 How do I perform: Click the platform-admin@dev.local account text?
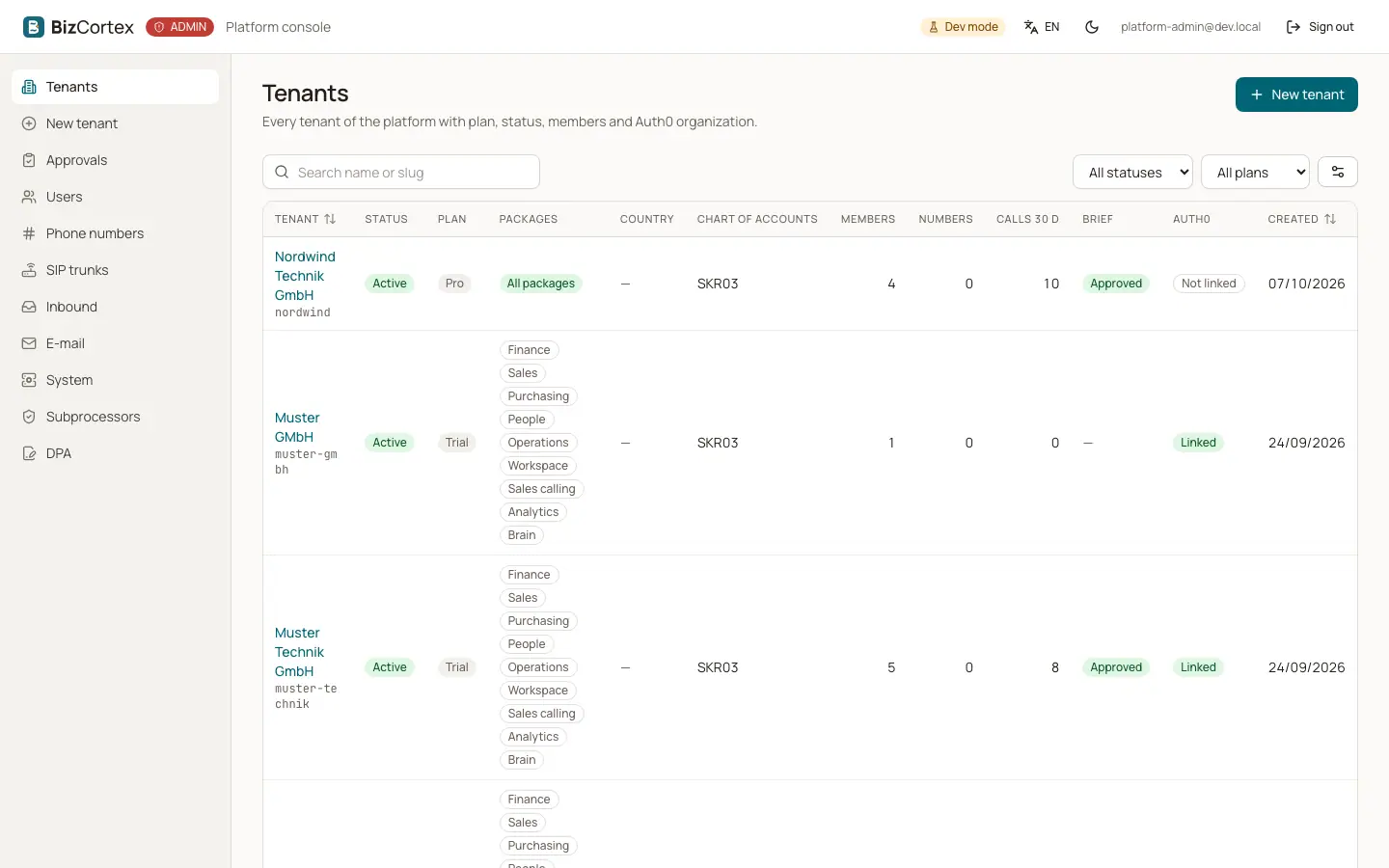click(x=1190, y=27)
